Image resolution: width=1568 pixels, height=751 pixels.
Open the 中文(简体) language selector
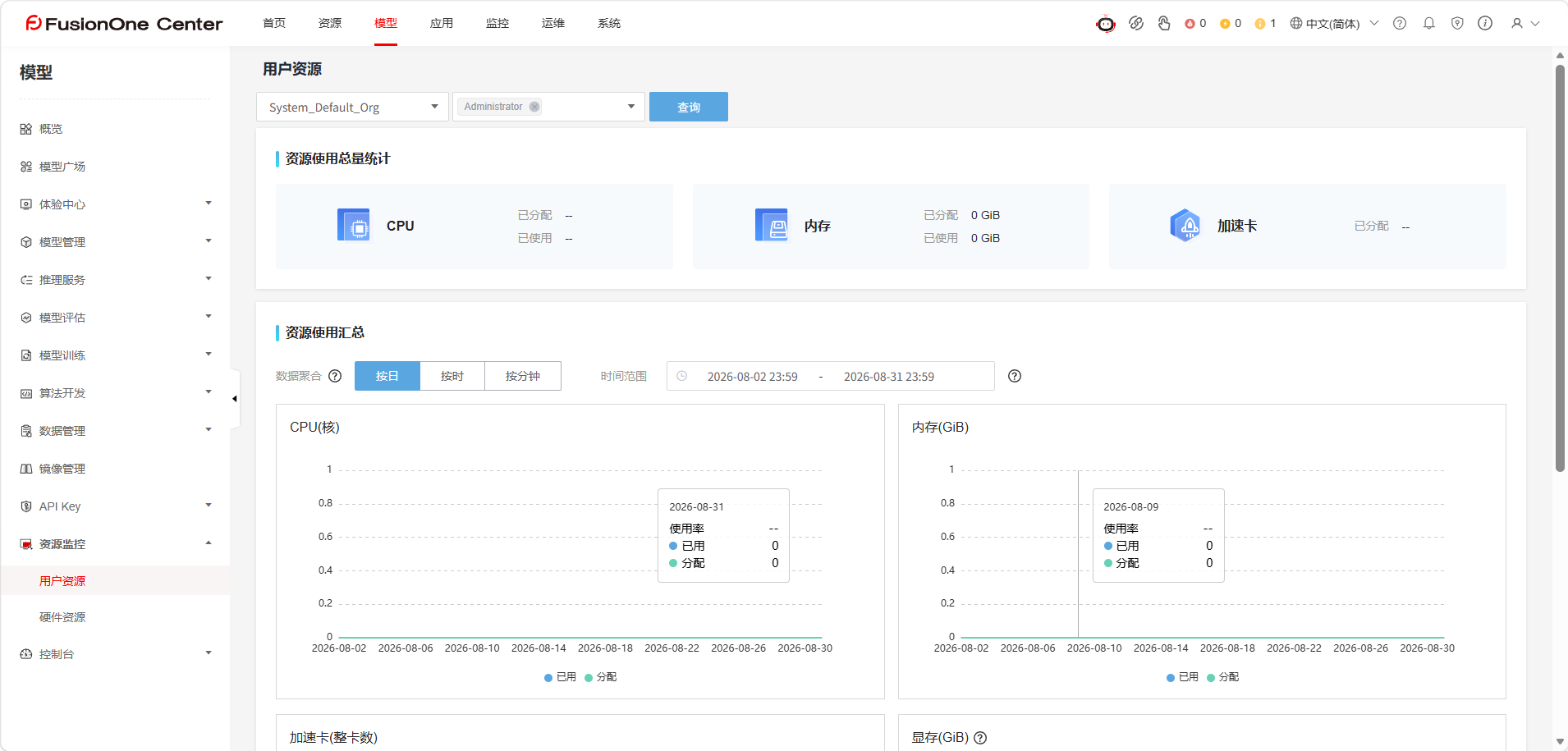[x=1334, y=23]
